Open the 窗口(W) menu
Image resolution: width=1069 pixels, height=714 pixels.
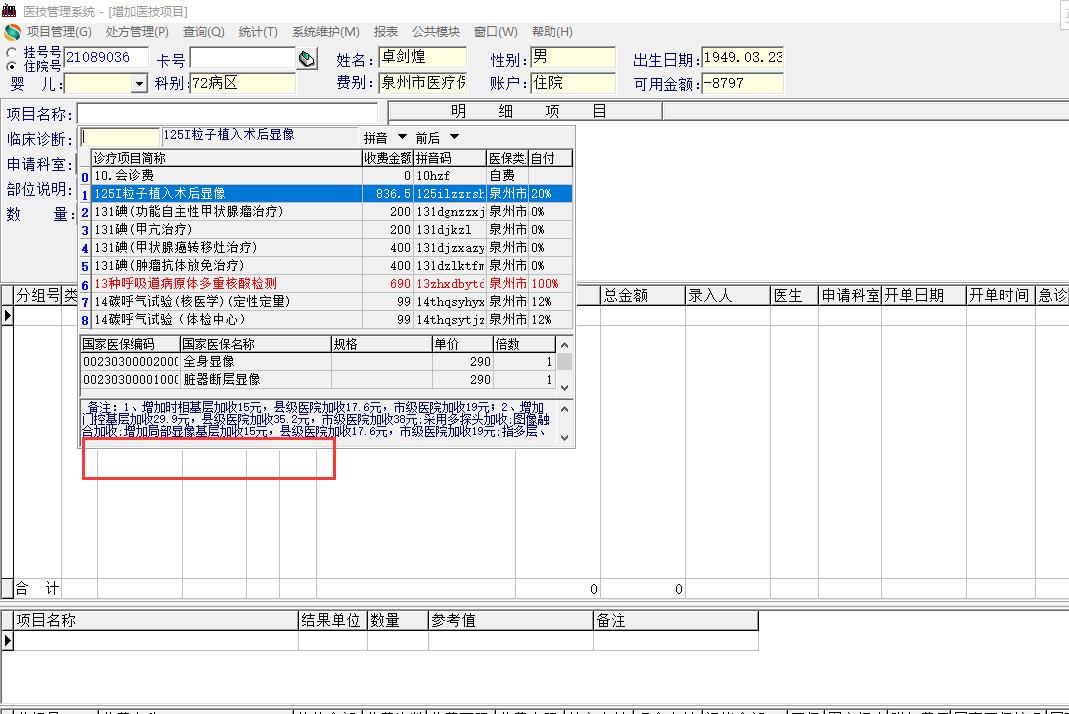[496, 32]
